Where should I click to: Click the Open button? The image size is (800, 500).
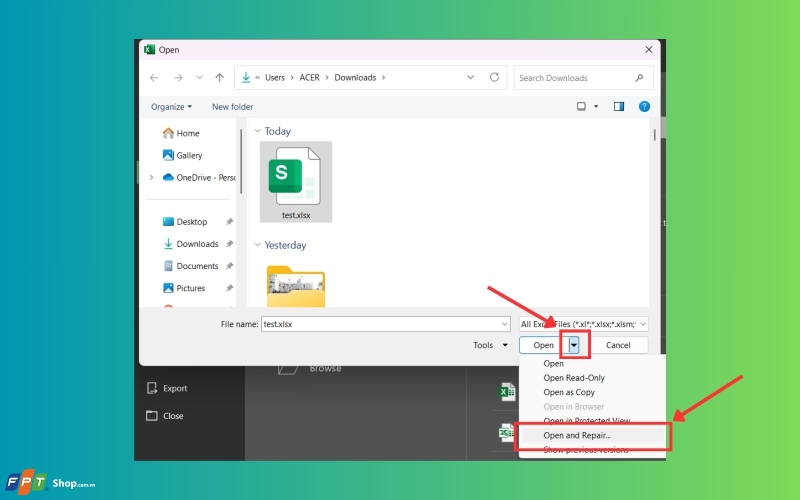pos(544,345)
